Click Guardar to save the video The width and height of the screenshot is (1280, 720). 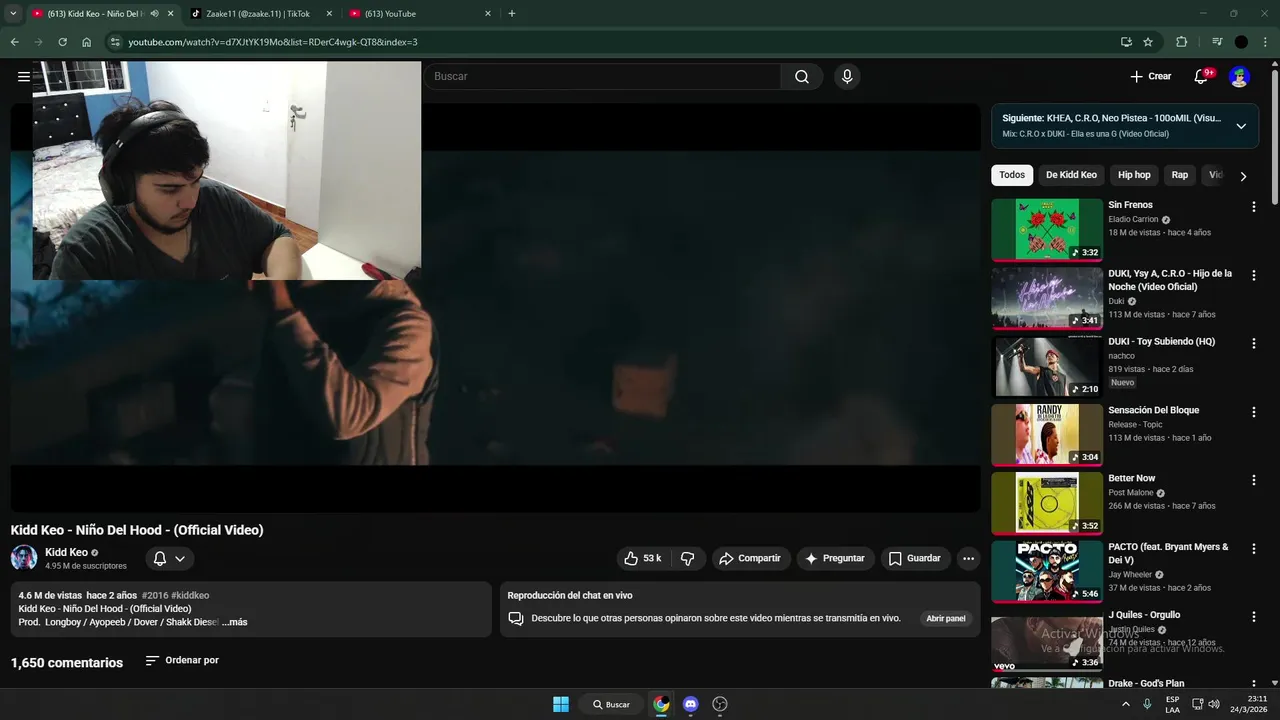point(915,558)
